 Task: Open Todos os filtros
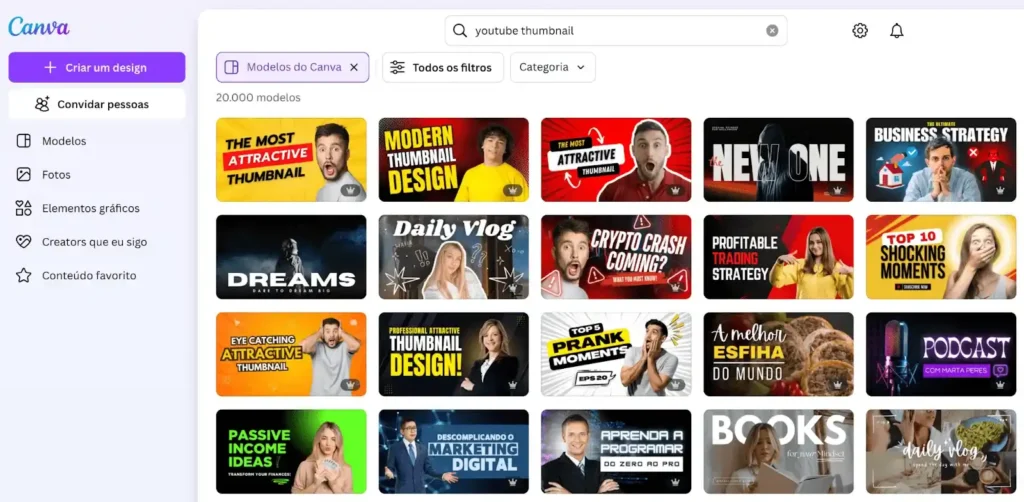(443, 67)
